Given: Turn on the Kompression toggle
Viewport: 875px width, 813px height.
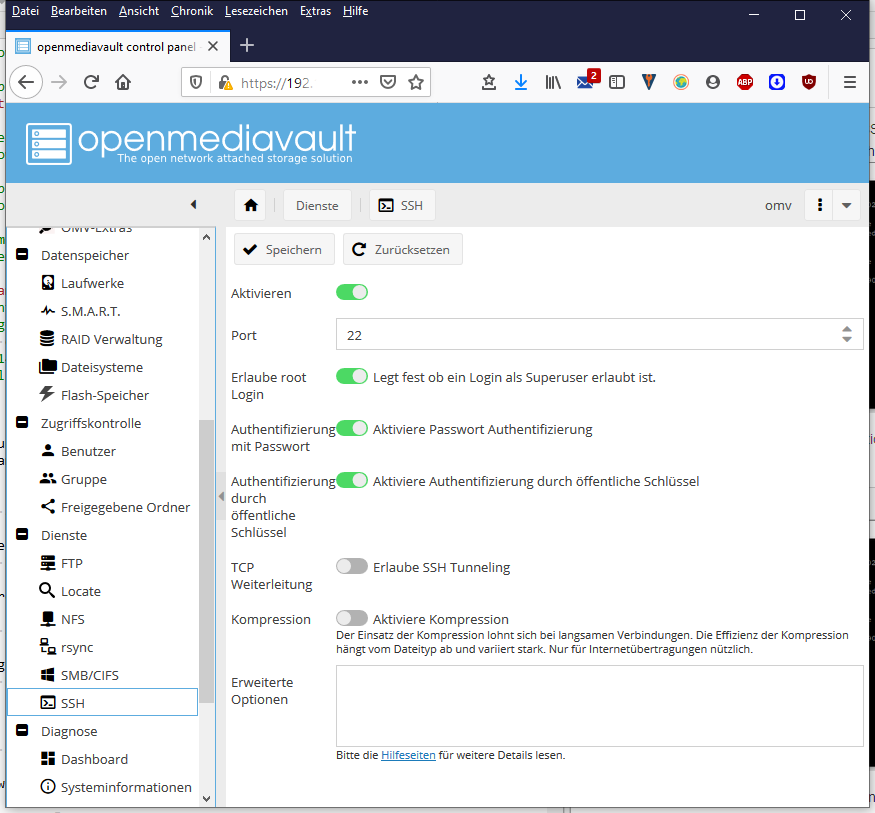Looking at the screenshot, I should tap(352, 618).
